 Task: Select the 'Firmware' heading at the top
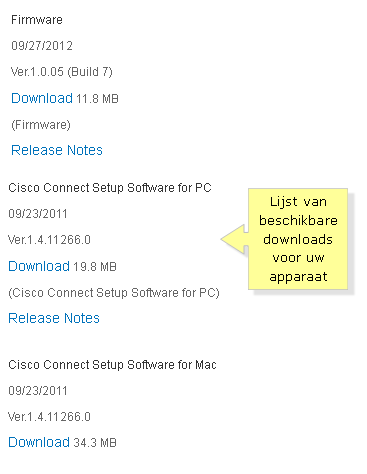click(37, 20)
